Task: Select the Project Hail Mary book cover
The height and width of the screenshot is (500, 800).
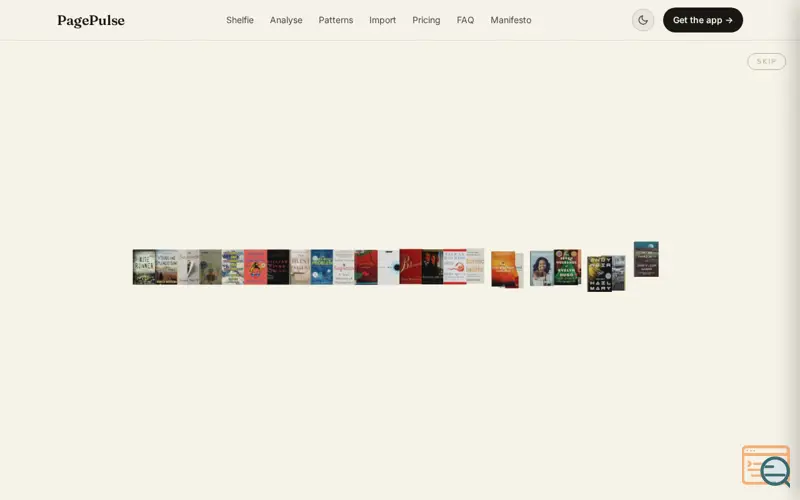Action: (x=599, y=274)
